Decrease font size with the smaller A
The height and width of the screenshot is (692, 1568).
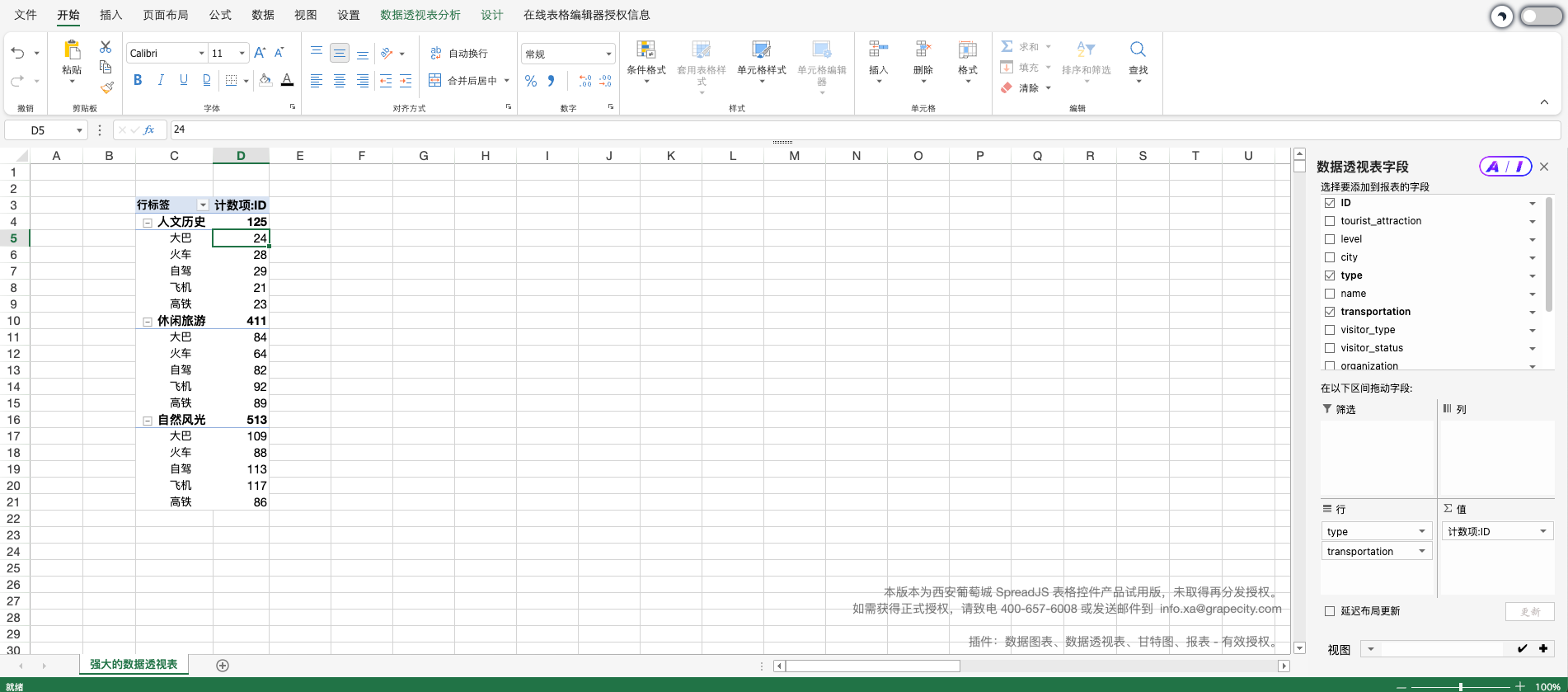tap(279, 53)
